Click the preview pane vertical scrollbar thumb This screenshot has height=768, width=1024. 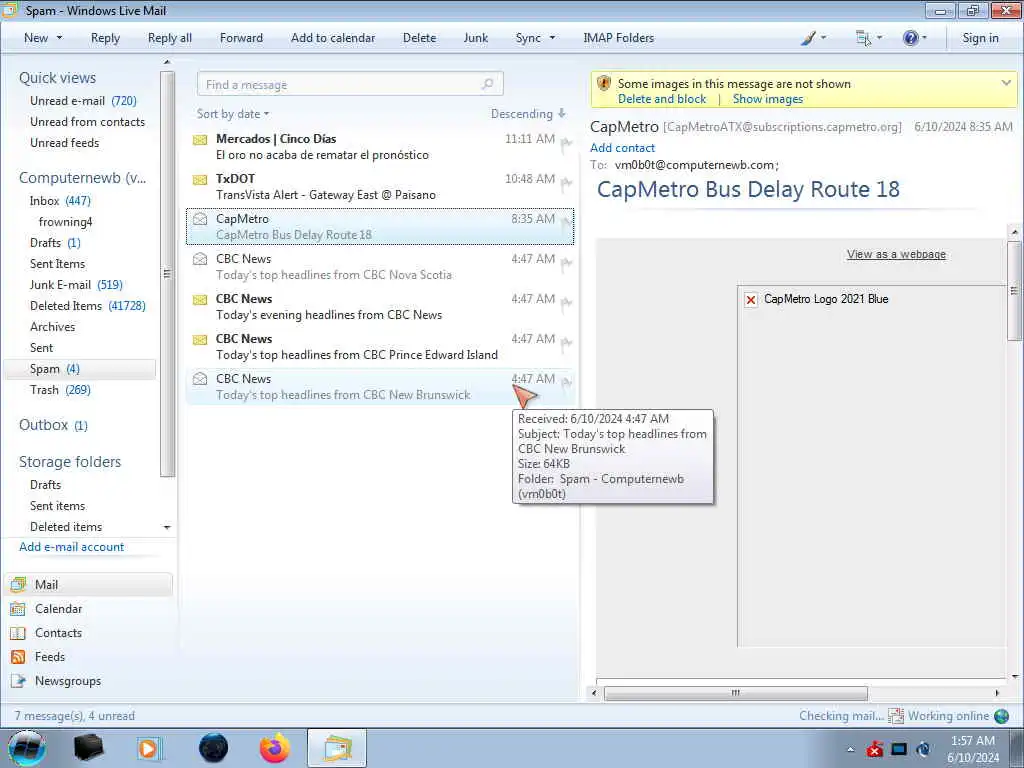click(1014, 291)
